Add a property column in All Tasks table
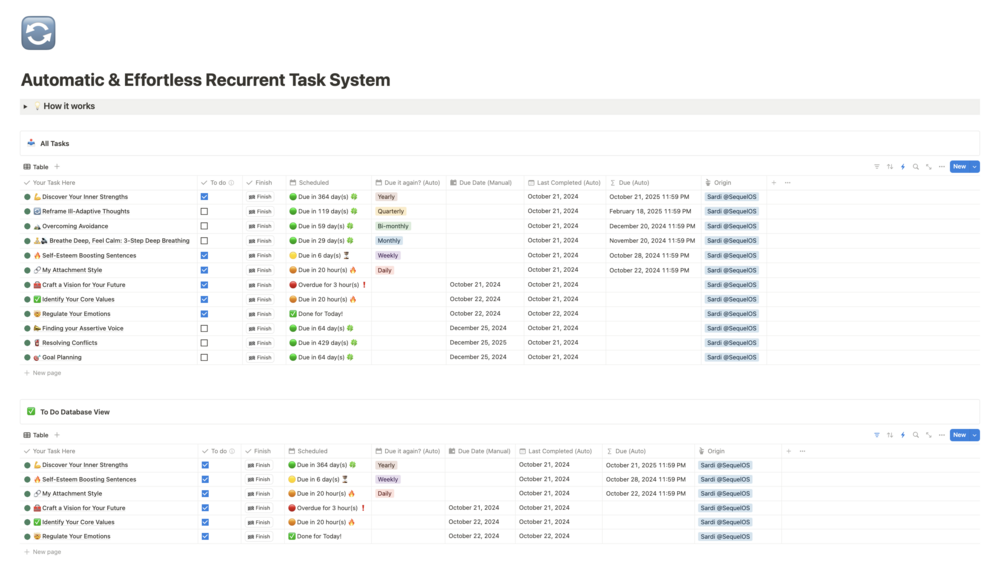This screenshot has height=563, width=1005. (774, 183)
